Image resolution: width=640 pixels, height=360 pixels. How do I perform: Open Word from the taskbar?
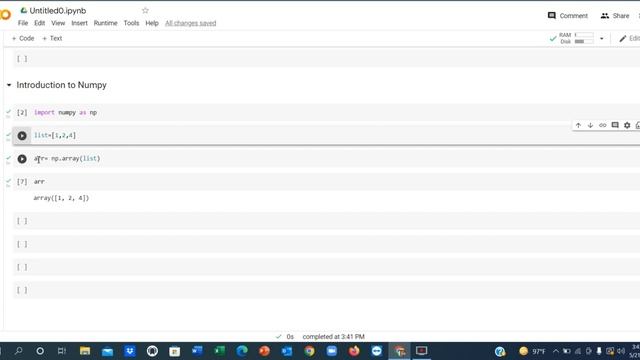pos(197,351)
